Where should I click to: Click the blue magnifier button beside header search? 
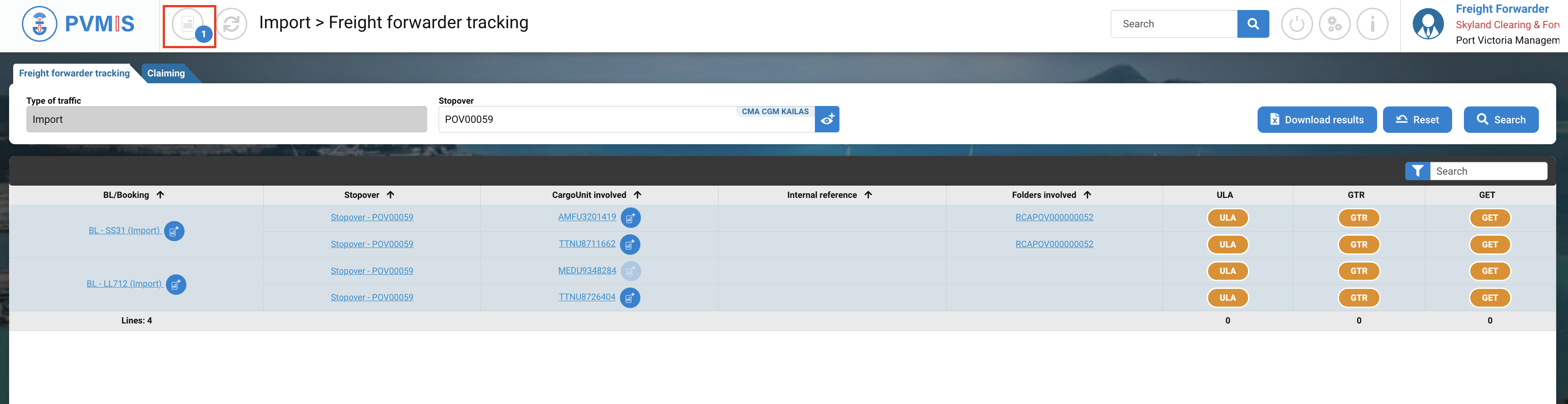tap(1253, 24)
